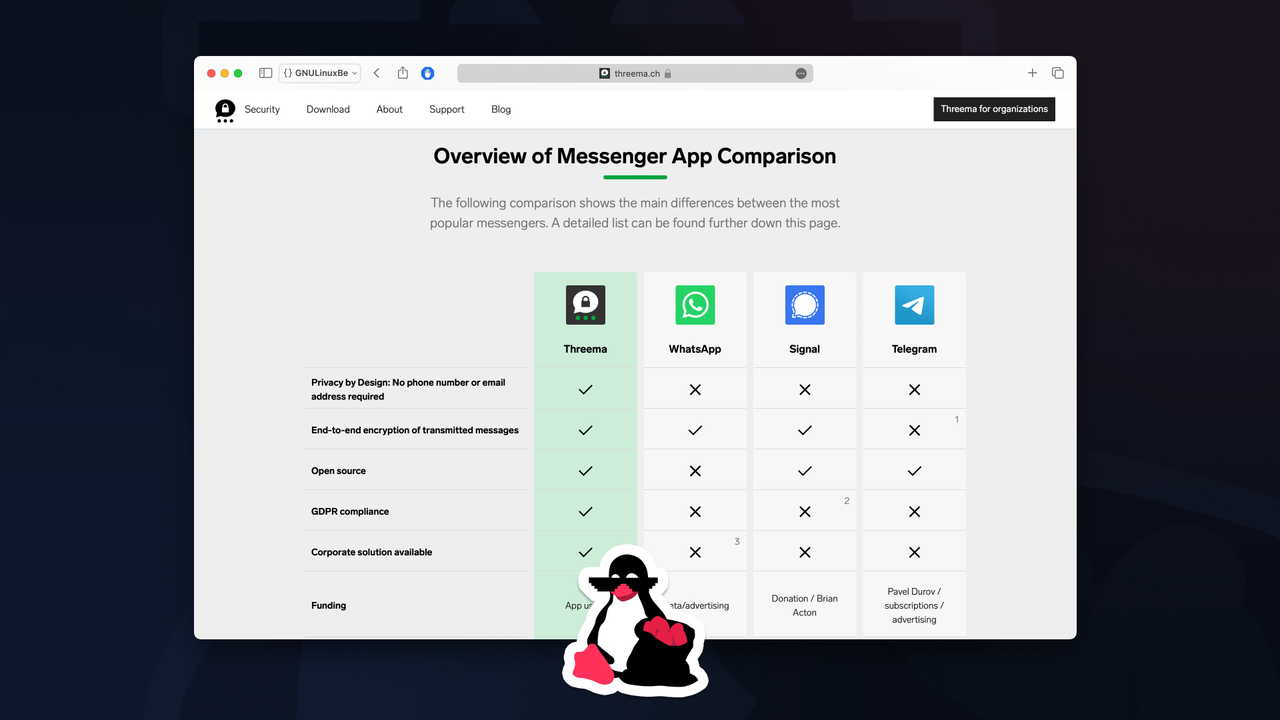Toggle the Safari sidebar button

[x=266, y=73]
